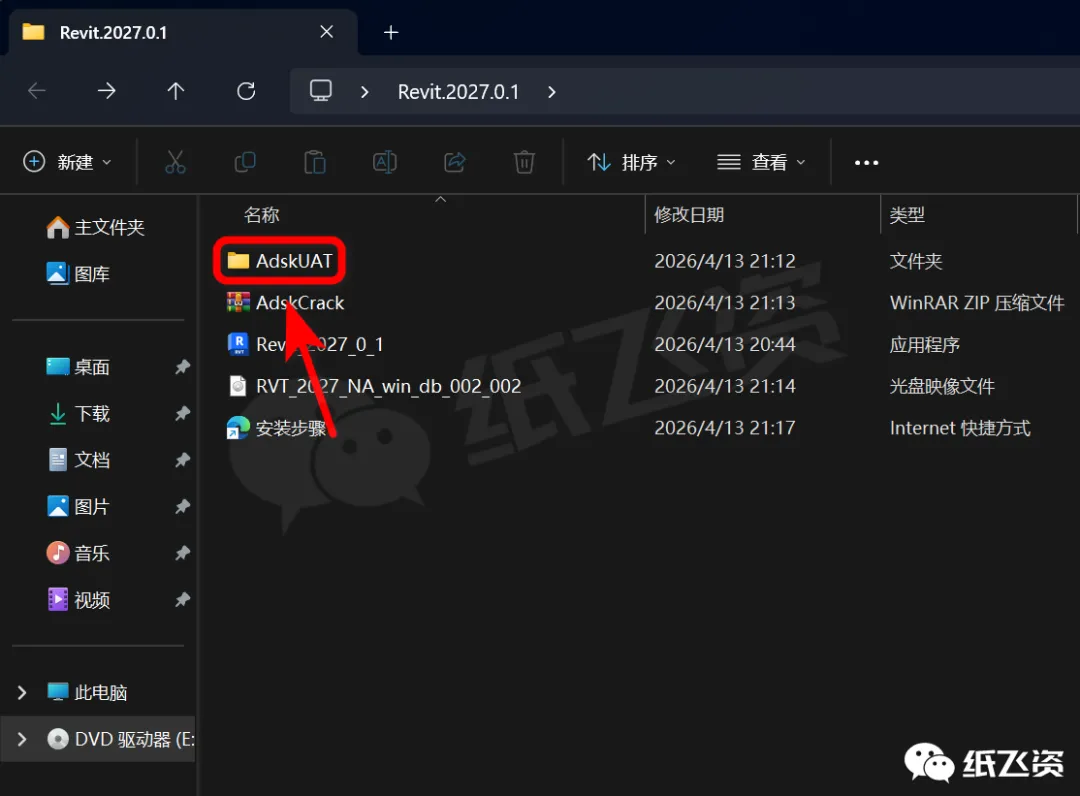1080x796 pixels.
Task: Select DVD 驱动器 (E: in the sidebar
Action: (121, 739)
